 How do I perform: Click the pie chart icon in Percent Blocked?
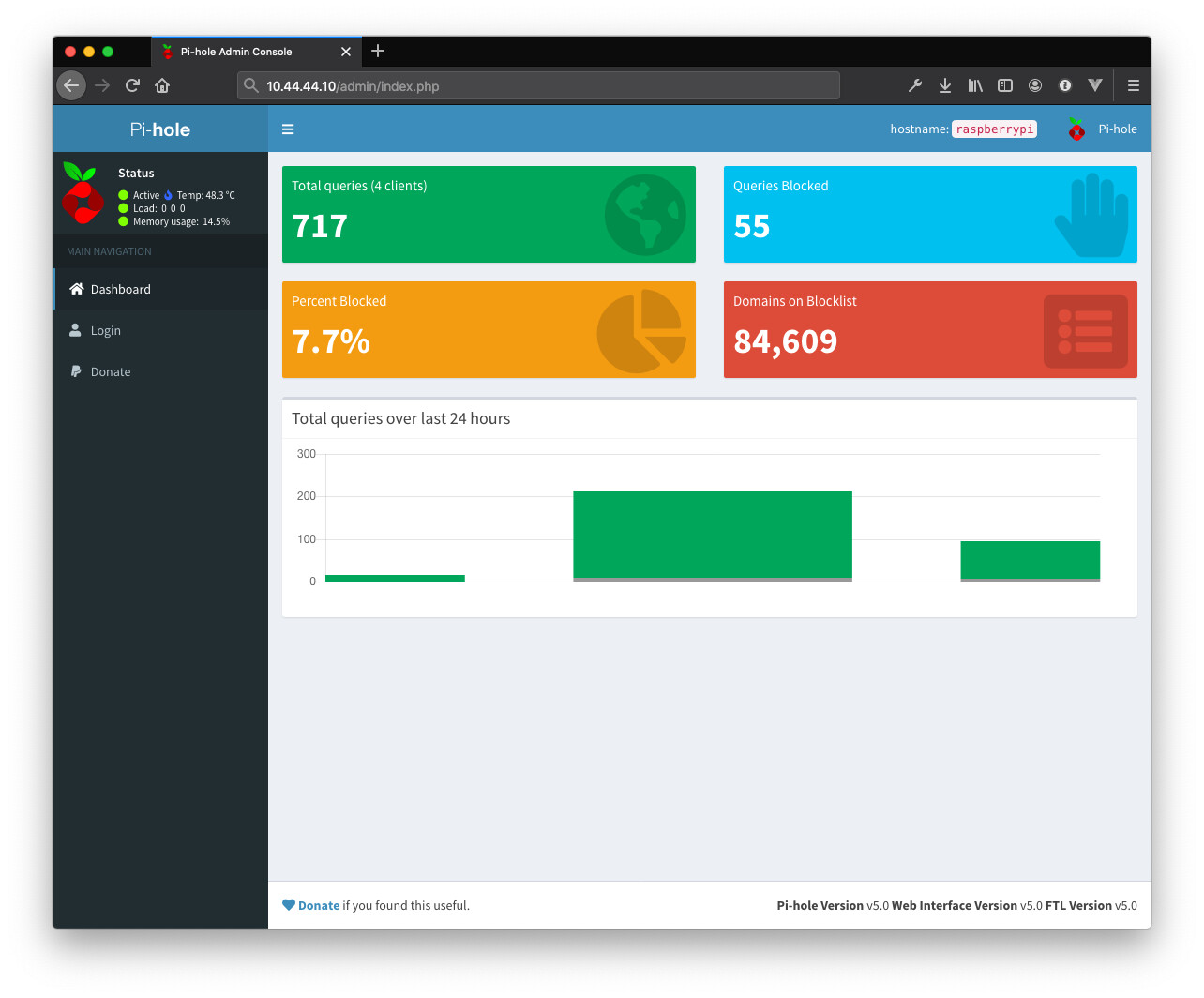pos(641,331)
